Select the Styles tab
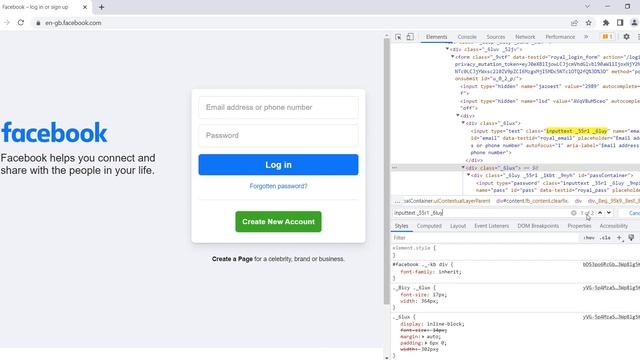 [x=401, y=226]
